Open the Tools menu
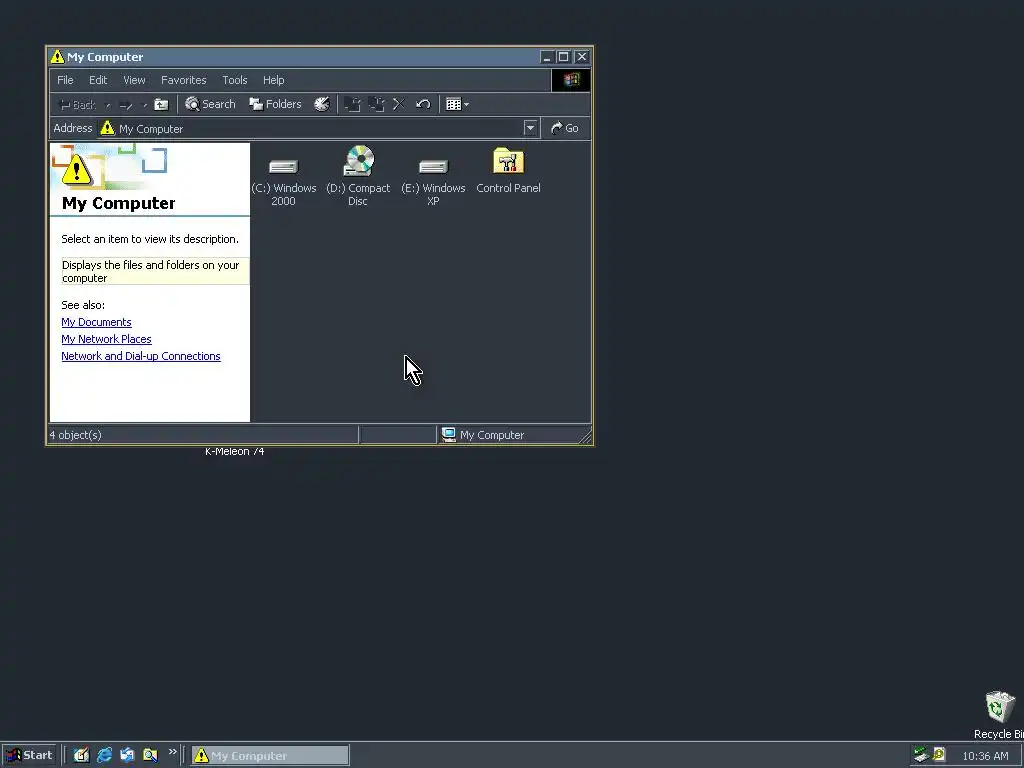Screen dimensions: 1024x768 click(234, 80)
